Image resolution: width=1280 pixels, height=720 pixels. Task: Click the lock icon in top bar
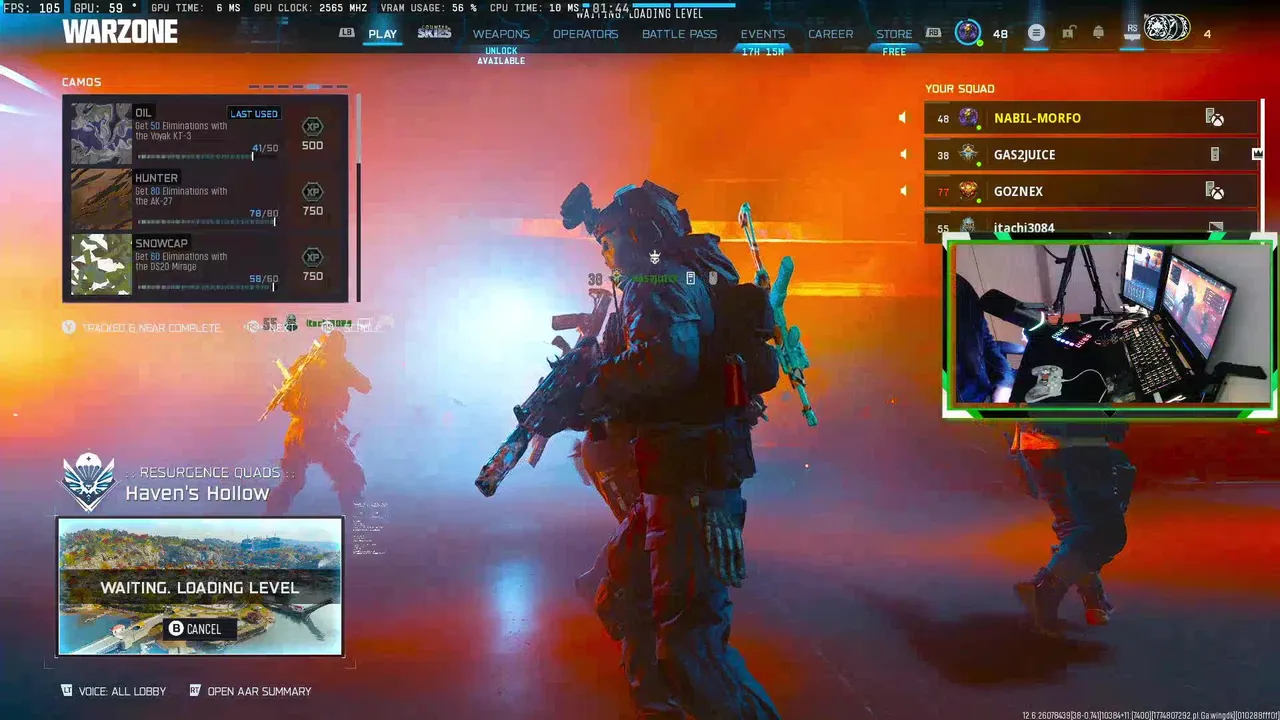click(x=1068, y=33)
